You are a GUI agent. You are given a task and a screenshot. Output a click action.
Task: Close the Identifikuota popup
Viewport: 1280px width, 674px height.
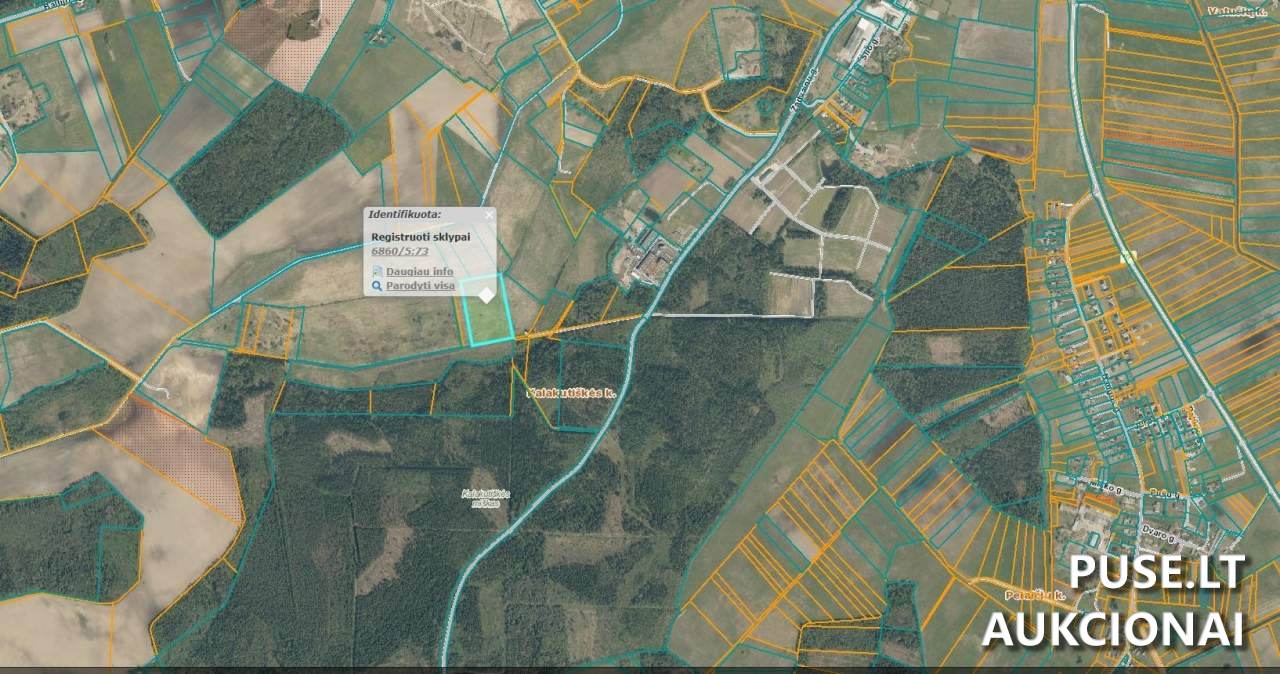[489, 214]
